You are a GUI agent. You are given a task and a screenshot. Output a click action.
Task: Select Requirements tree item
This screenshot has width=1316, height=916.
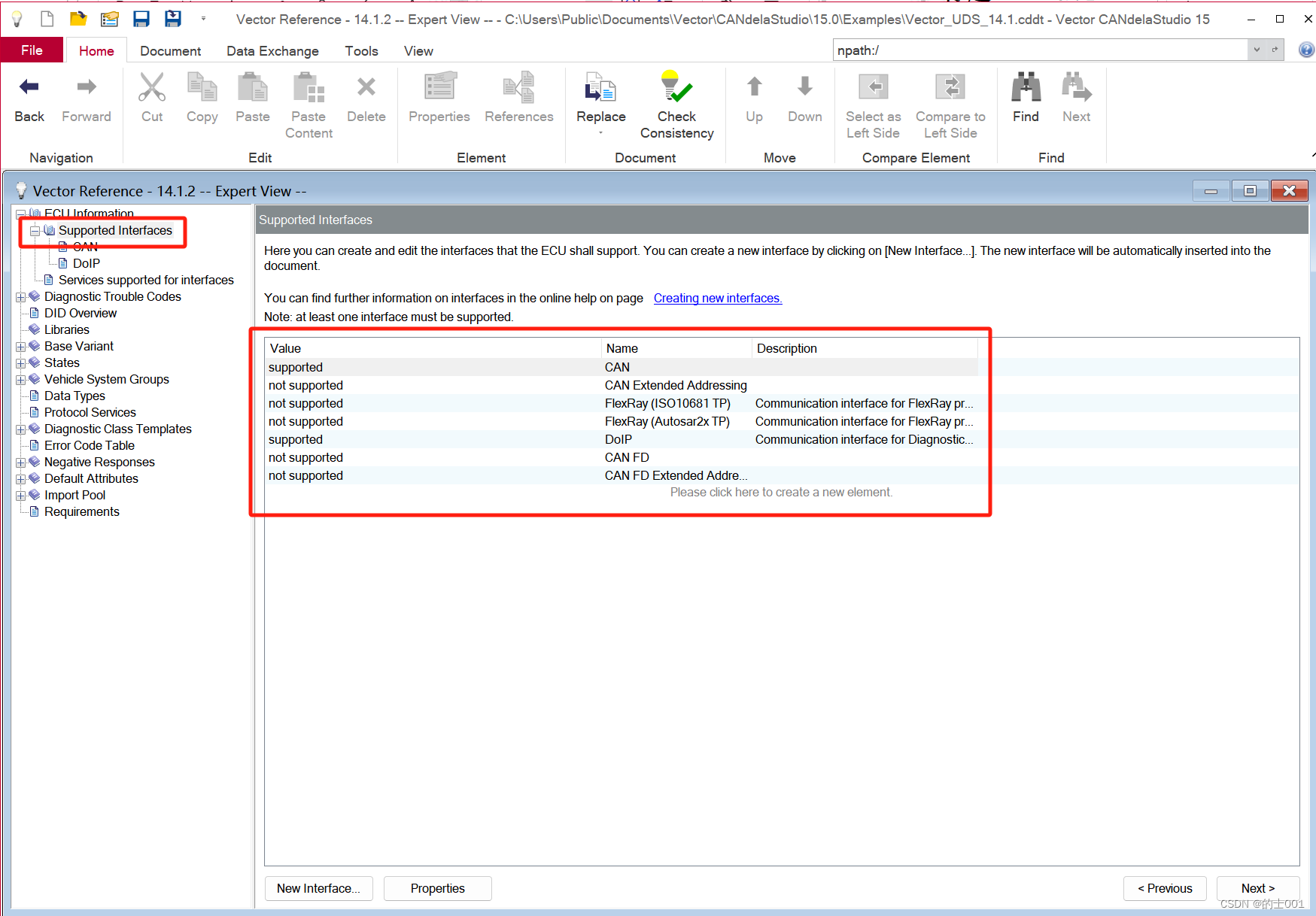click(x=82, y=511)
